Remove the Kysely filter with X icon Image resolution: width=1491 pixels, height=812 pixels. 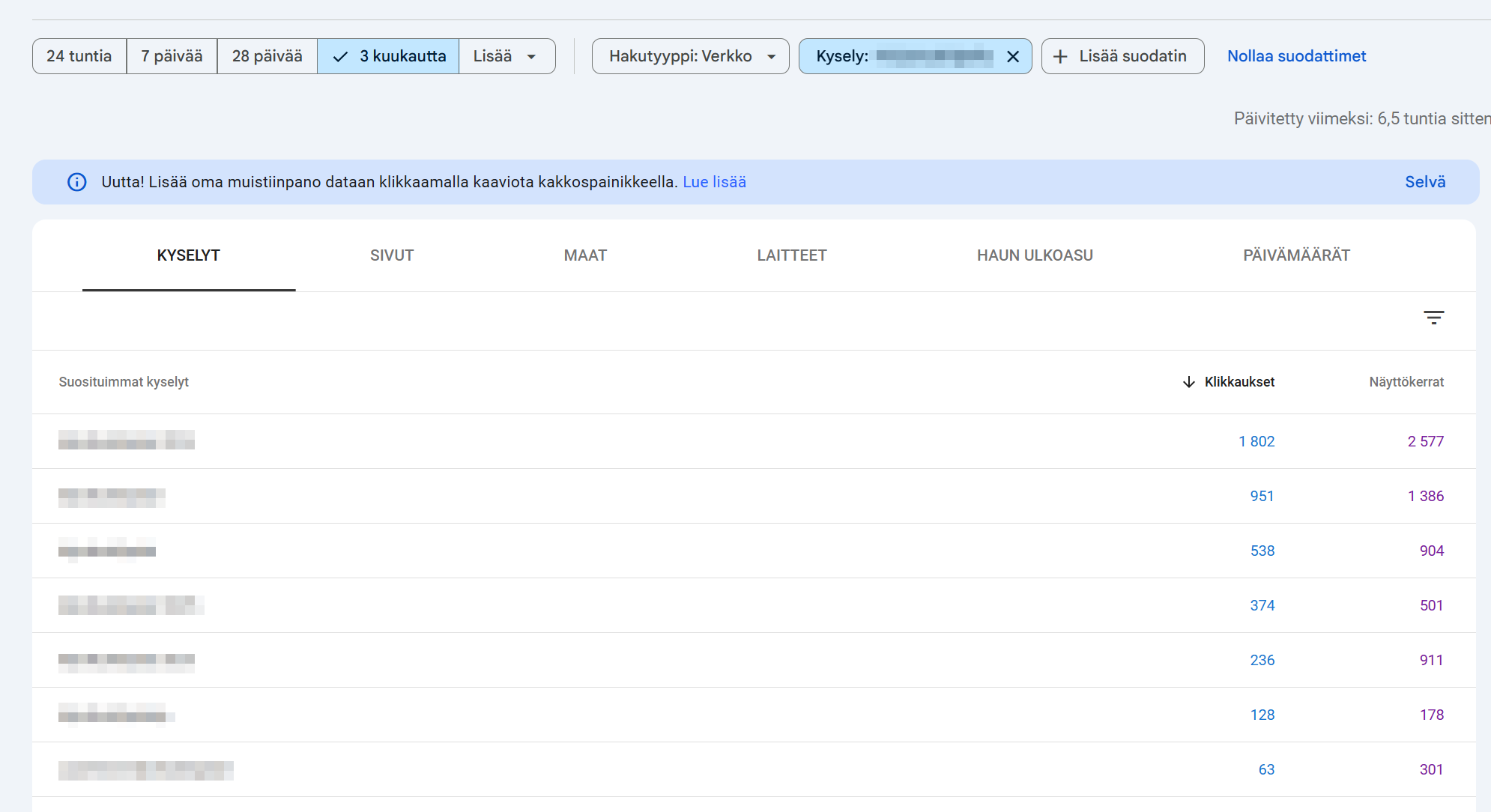coord(1013,56)
